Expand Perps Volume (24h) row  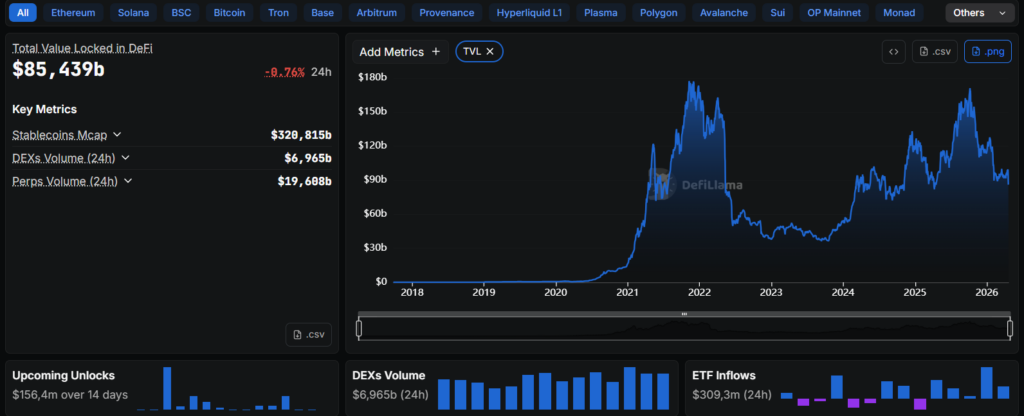click(126, 181)
